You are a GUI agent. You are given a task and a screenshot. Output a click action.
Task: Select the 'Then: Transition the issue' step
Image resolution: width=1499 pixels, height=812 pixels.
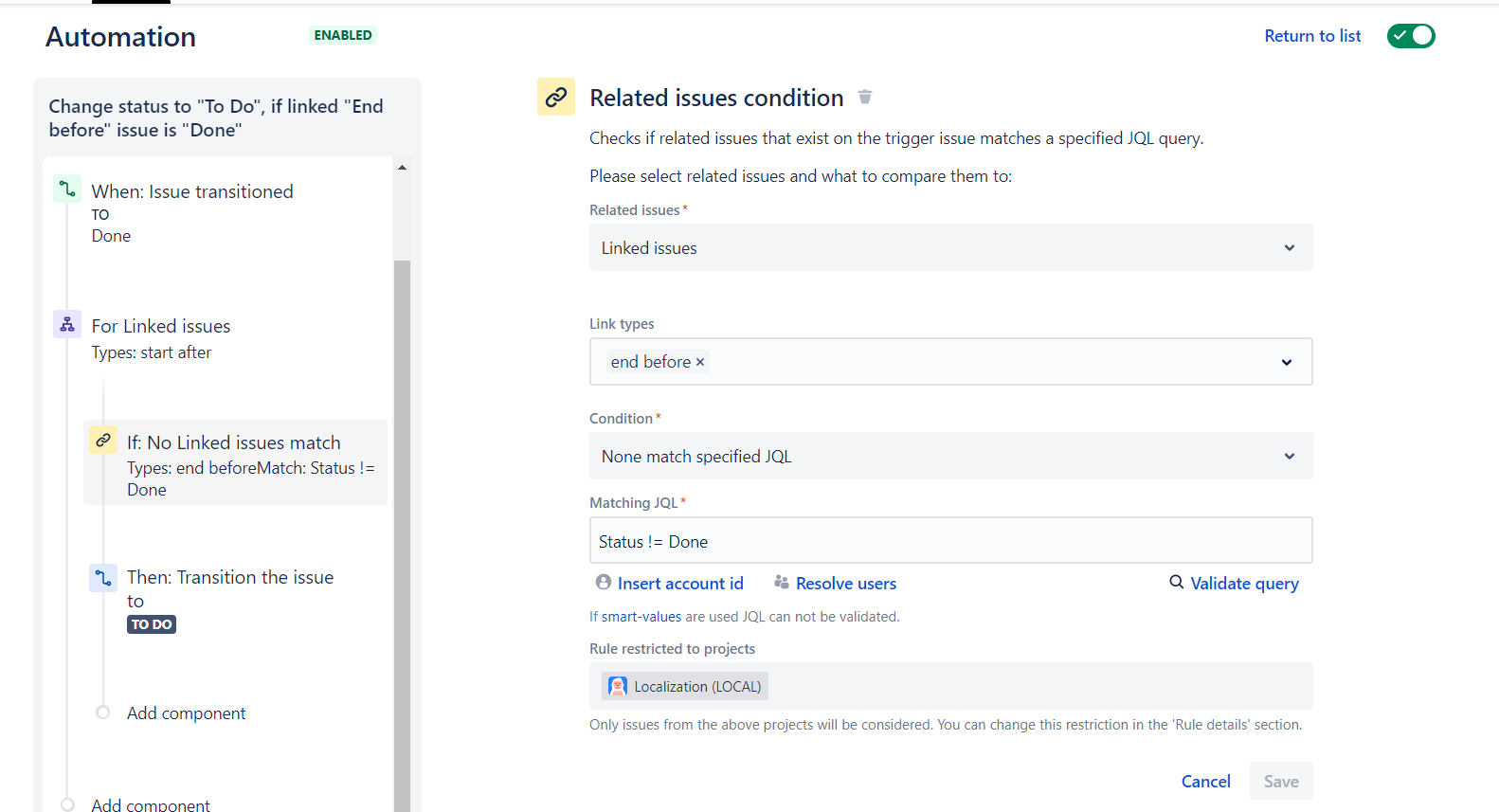coord(230,577)
